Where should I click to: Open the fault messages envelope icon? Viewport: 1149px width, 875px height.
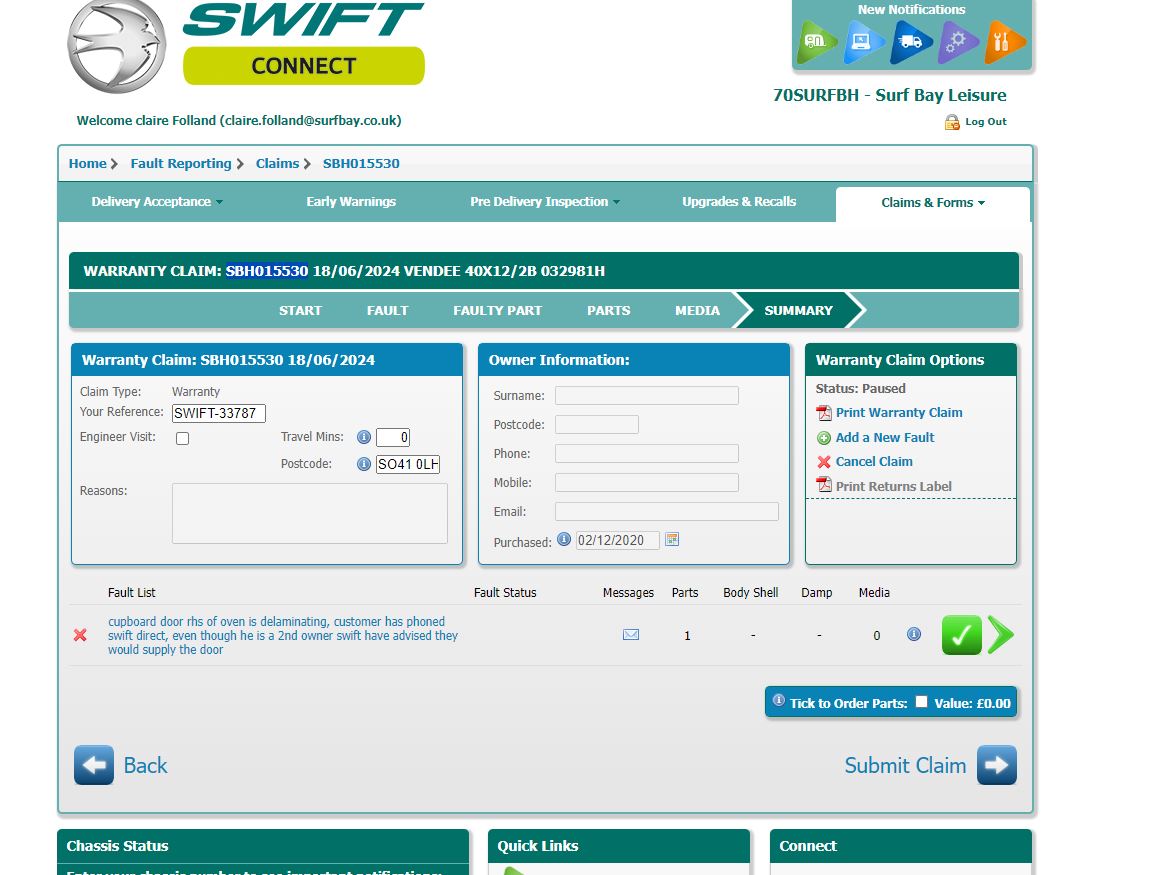pos(631,635)
